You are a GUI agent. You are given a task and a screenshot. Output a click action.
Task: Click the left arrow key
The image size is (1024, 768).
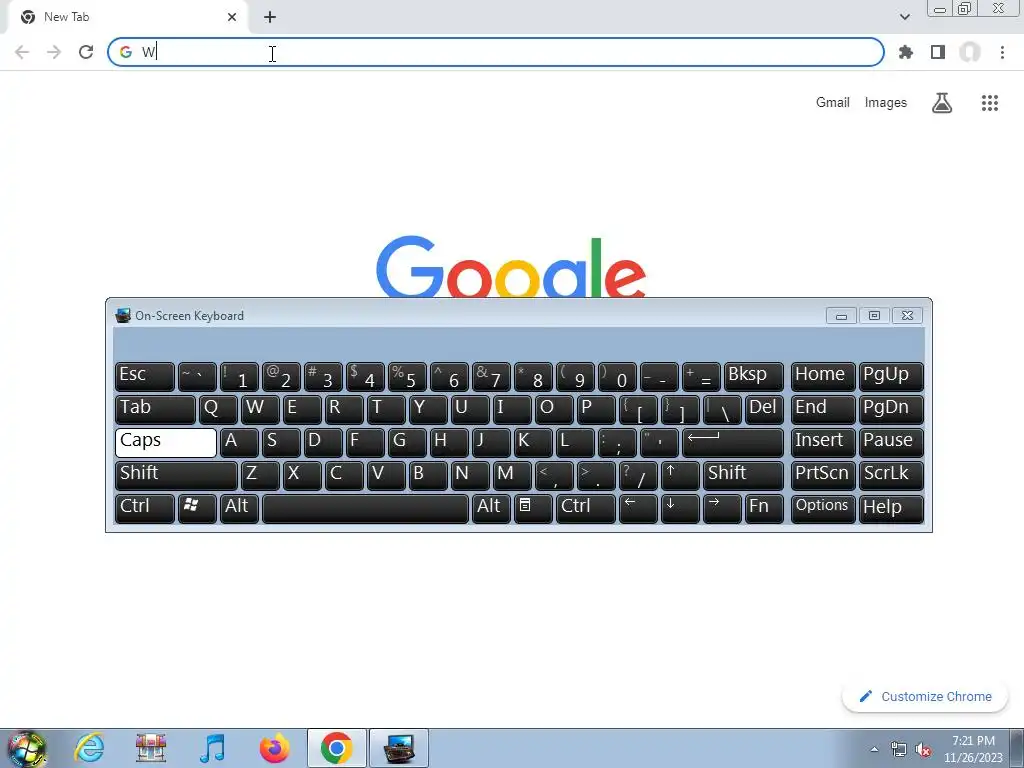[638, 508]
